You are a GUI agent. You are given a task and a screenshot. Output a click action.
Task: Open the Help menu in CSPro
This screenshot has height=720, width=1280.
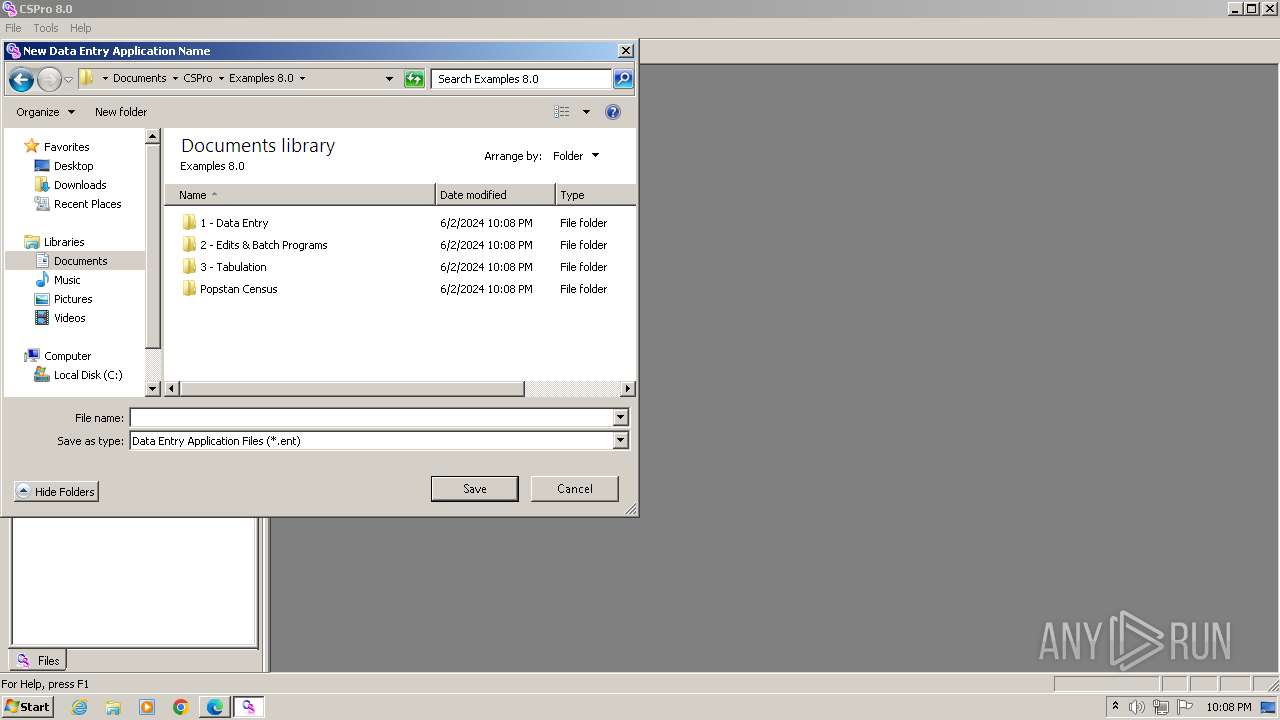(x=81, y=28)
